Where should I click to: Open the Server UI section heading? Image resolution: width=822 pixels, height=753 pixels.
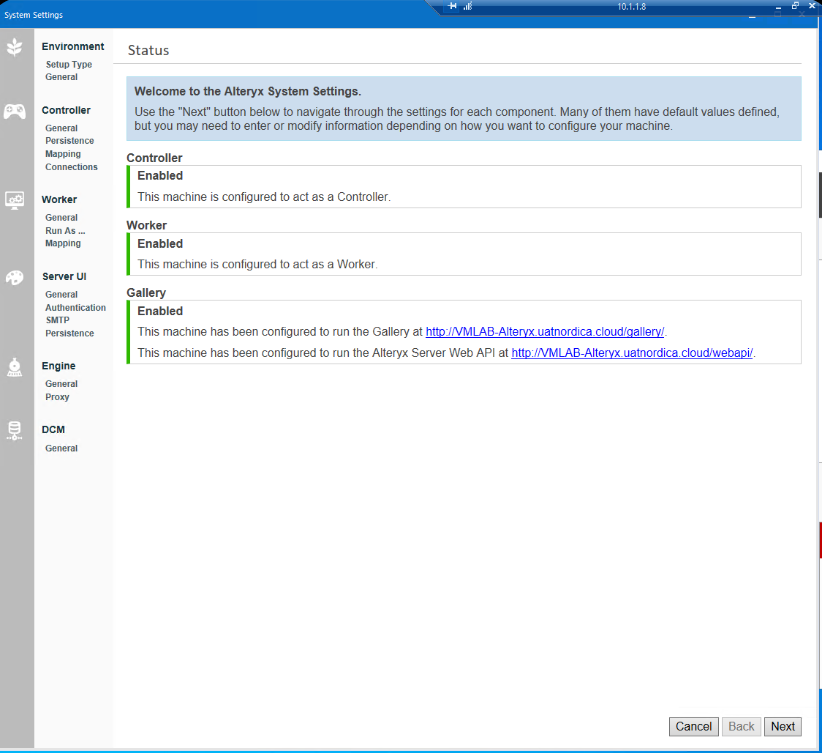[x=64, y=276]
